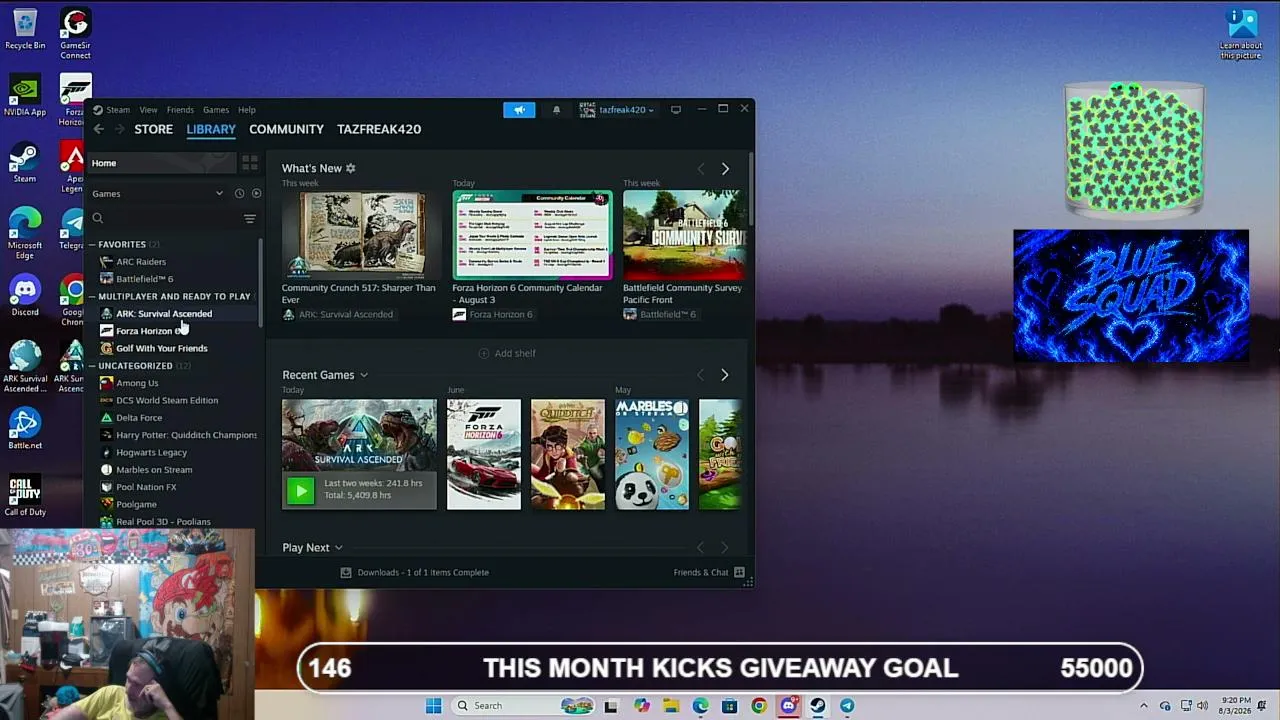Select Hogwarts Legacy in game list
Image resolution: width=1280 pixels, height=720 pixels.
coord(152,452)
